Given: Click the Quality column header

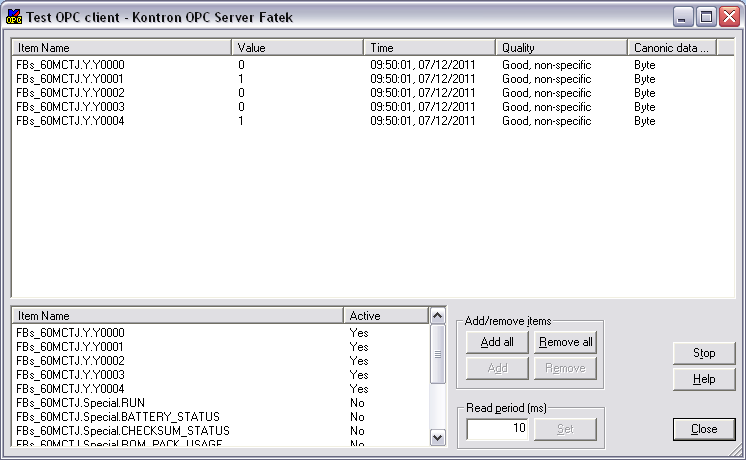Looking at the screenshot, I should click(561, 48).
